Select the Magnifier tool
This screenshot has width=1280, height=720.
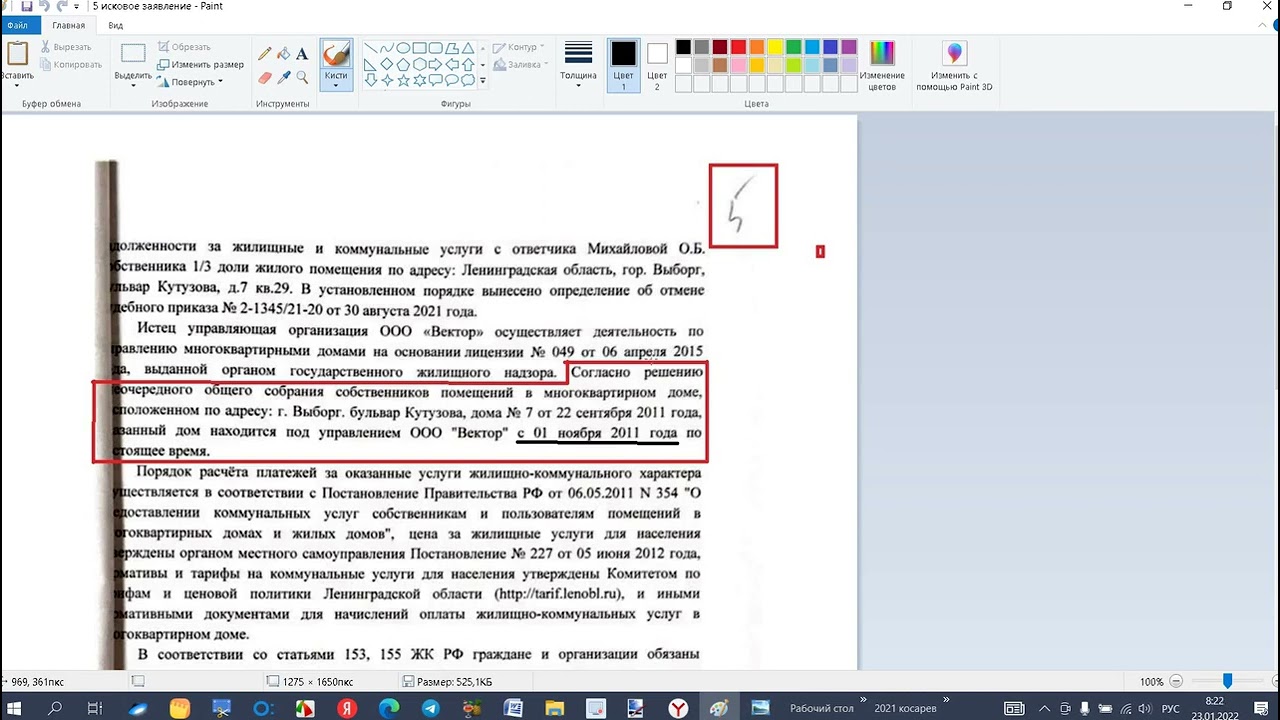click(302, 77)
